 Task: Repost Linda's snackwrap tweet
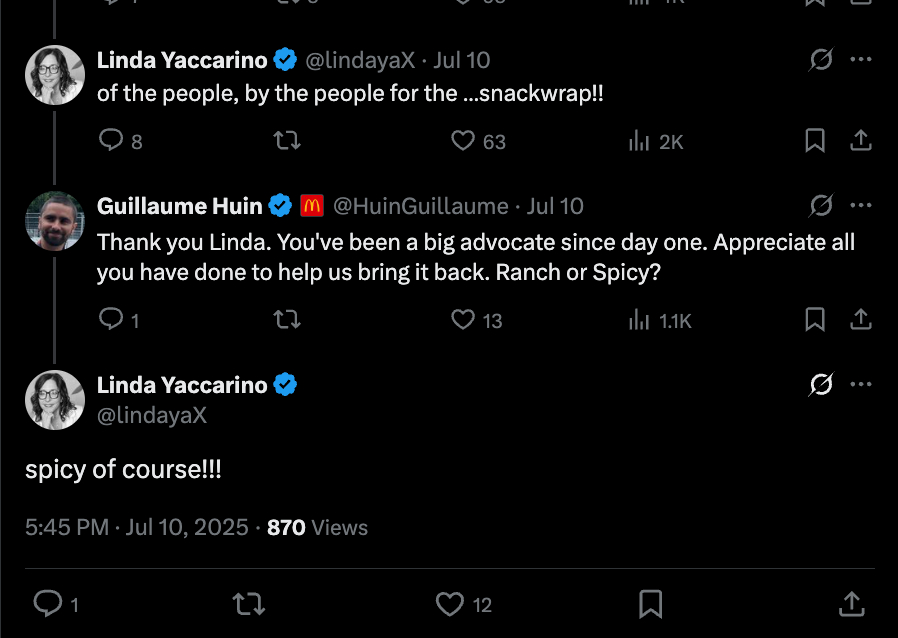(287, 141)
